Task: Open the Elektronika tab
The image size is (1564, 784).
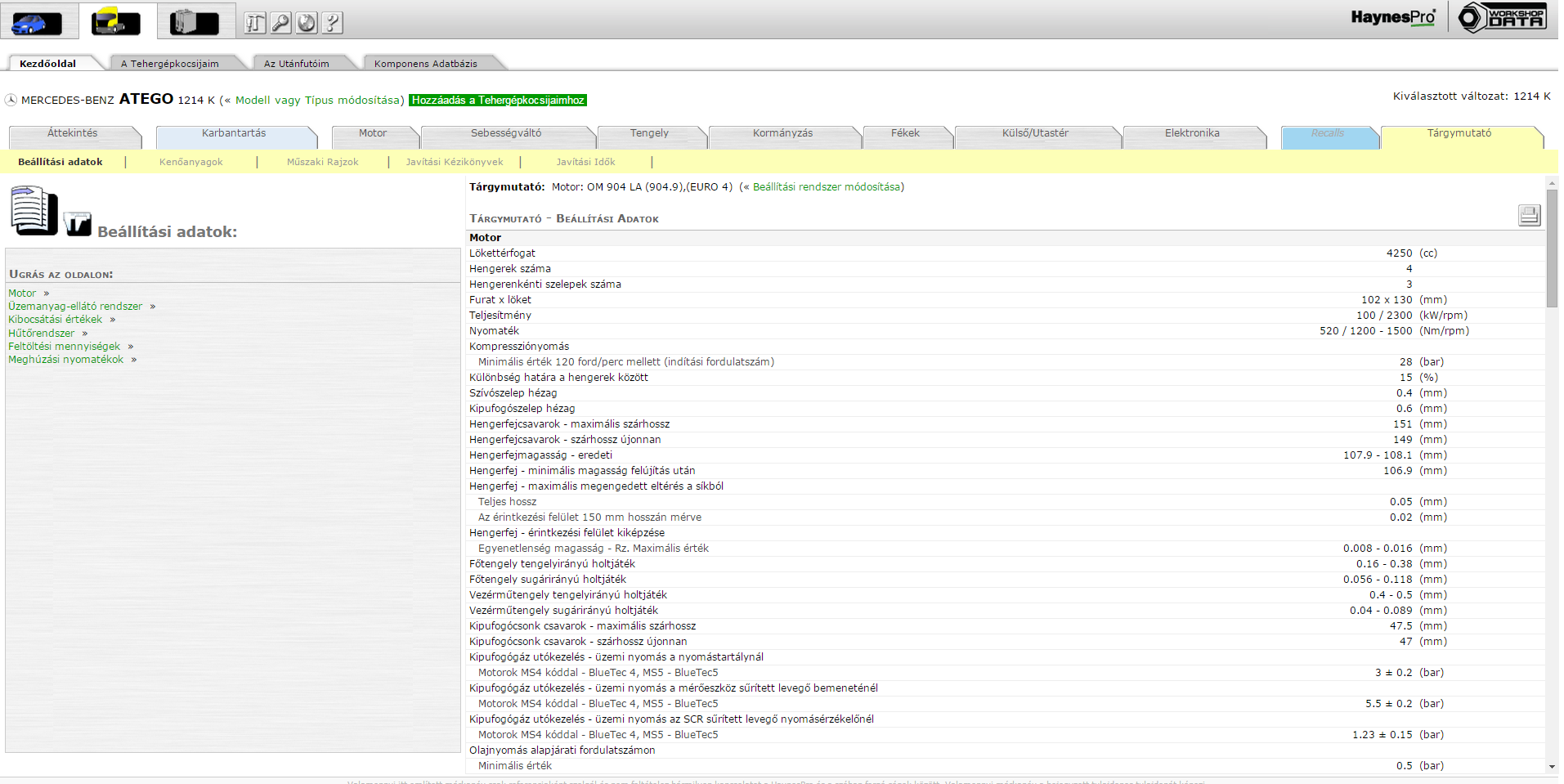Action: coord(1191,133)
